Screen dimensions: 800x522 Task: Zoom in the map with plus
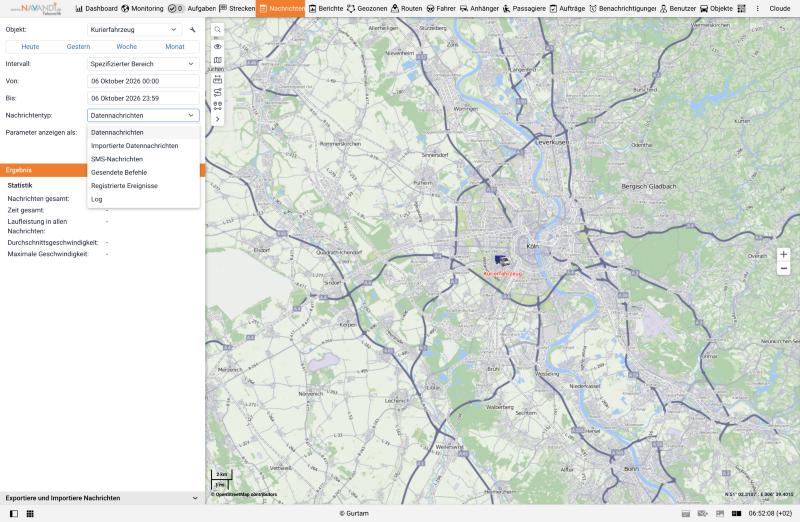click(783, 254)
